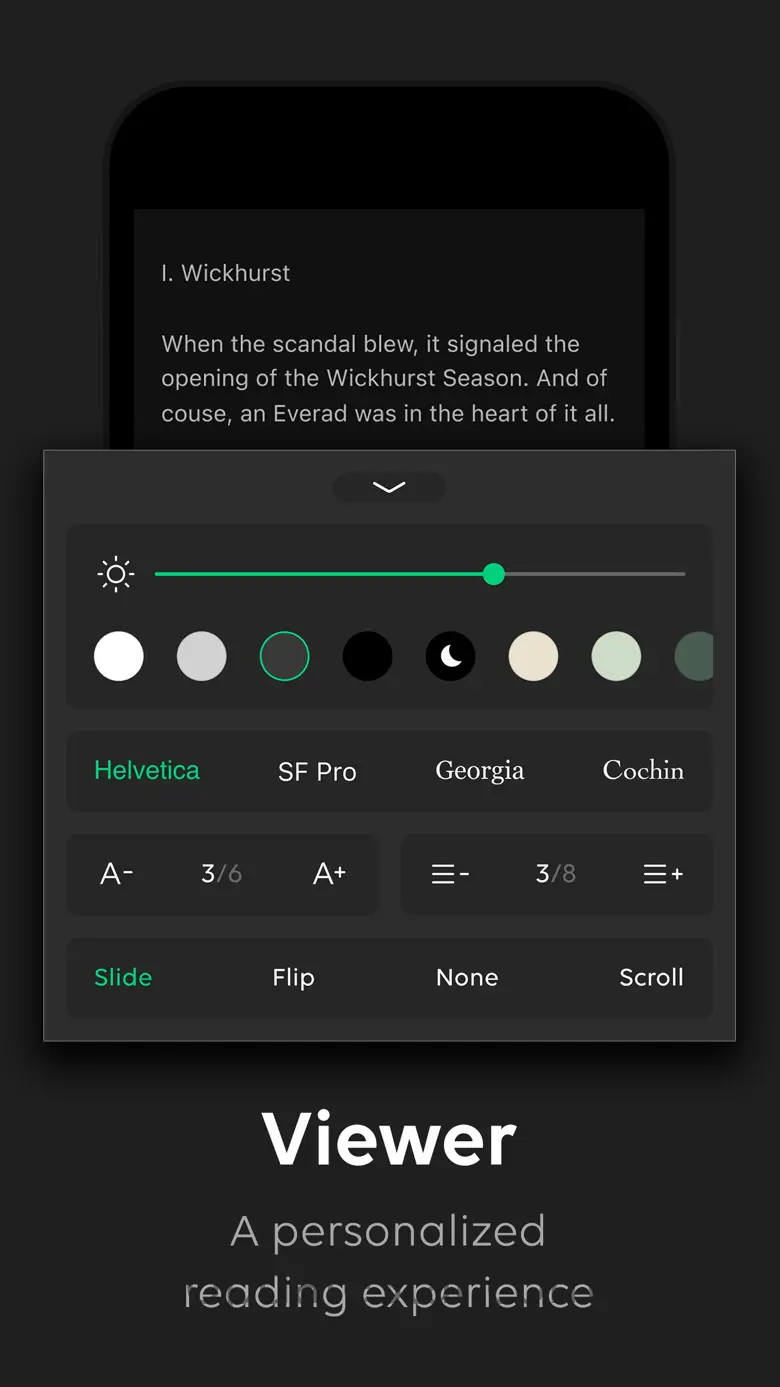This screenshot has height=1387, width=780.
Task: Decrease font size with A- button
Action: coord(117,874)
